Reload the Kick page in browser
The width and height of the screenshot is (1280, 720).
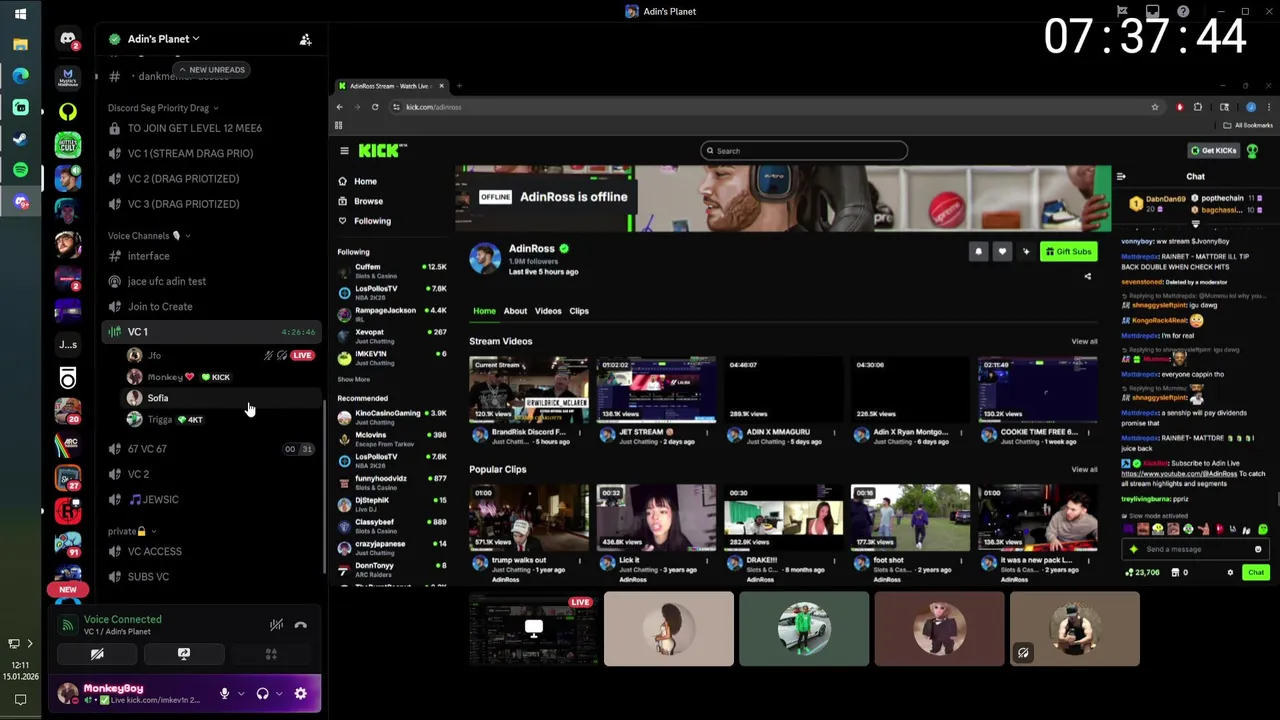tap(375, 107)
